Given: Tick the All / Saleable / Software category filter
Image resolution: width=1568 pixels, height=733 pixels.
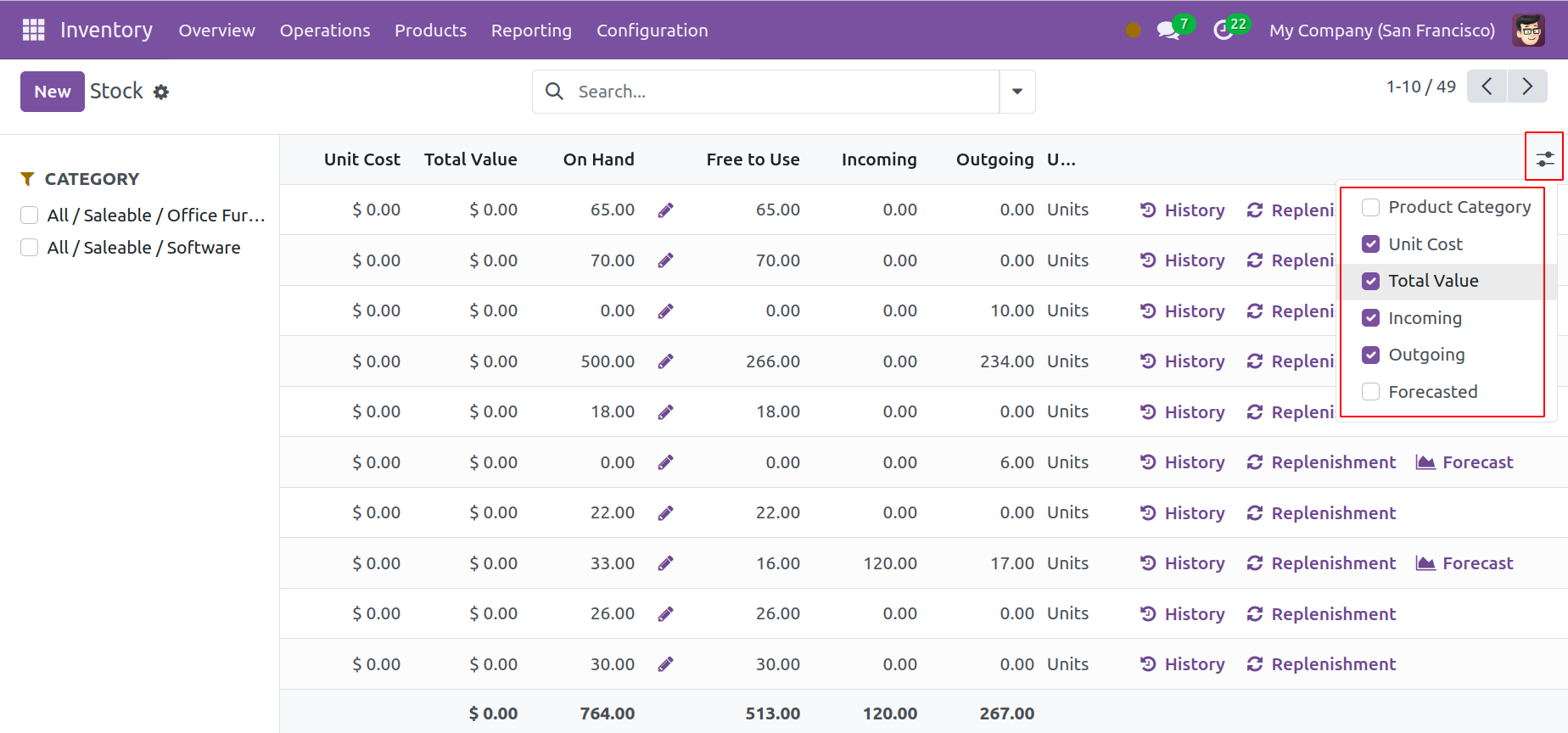Looking at the screenshot, I should click(30, 248).
